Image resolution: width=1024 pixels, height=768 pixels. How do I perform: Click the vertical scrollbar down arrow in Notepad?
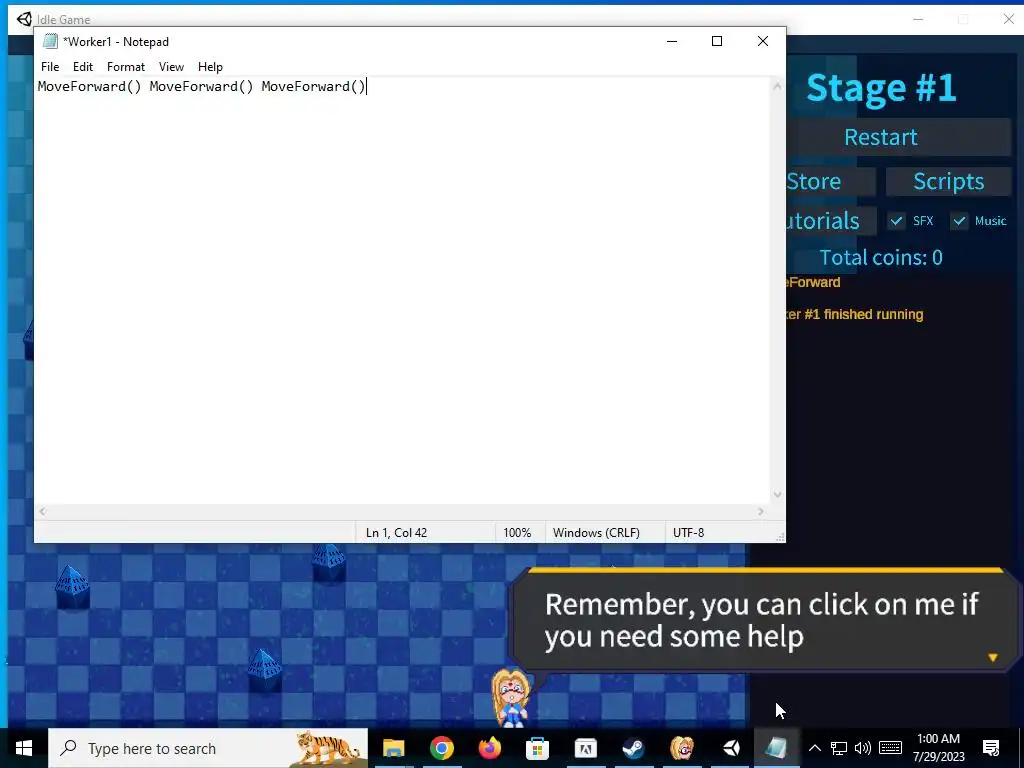[777, 494]
